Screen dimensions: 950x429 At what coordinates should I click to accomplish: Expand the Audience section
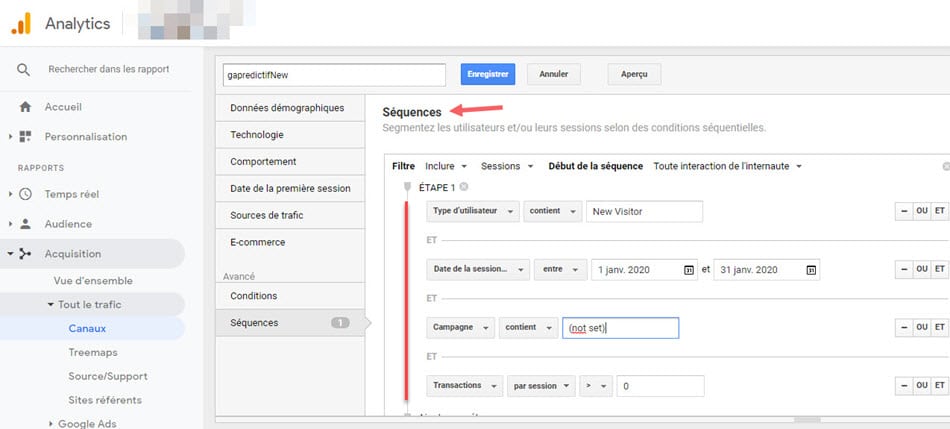coord(10,224)
